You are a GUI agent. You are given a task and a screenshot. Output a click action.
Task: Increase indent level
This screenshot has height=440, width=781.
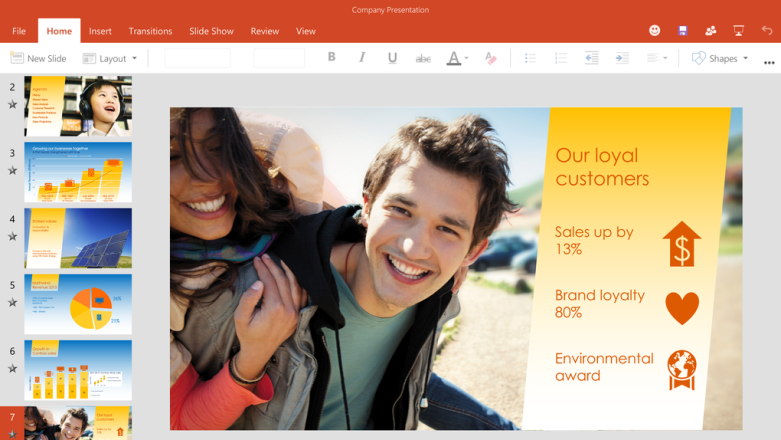[x=622, y=58]
